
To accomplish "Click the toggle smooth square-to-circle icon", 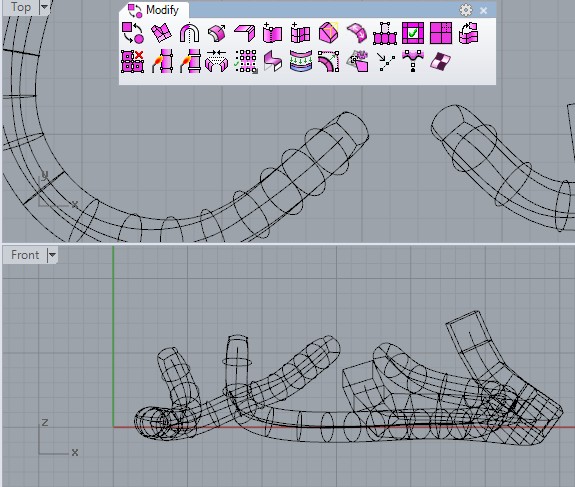I will (133, 33).
